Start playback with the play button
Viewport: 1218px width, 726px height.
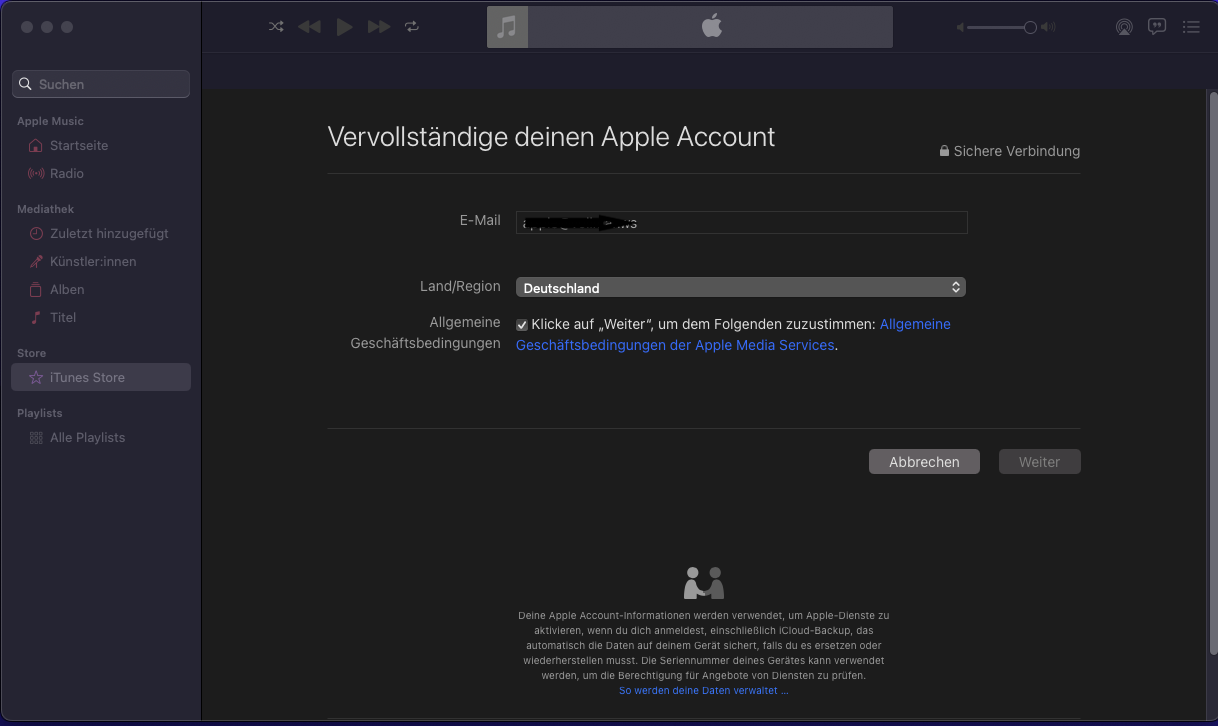344,27
